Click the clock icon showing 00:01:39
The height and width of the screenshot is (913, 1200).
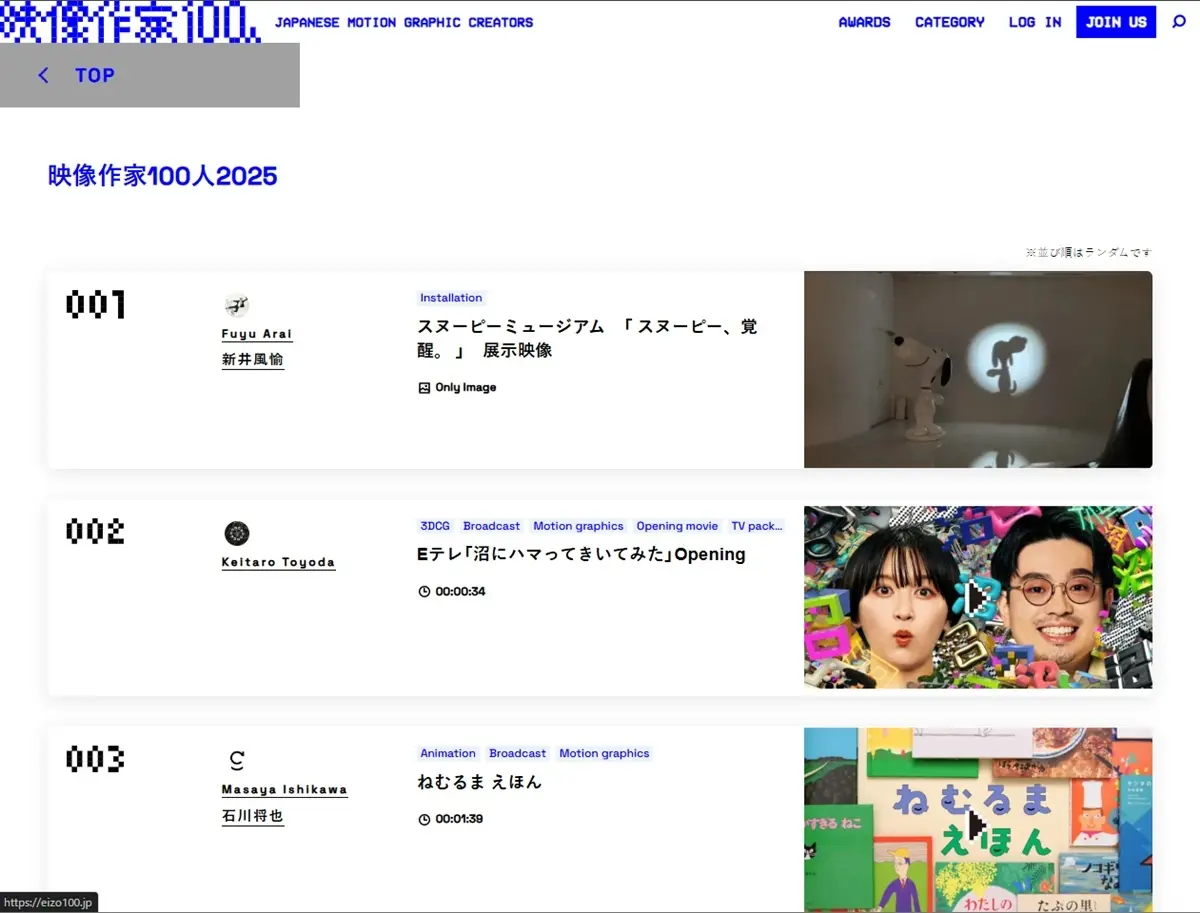click(424, 818)
